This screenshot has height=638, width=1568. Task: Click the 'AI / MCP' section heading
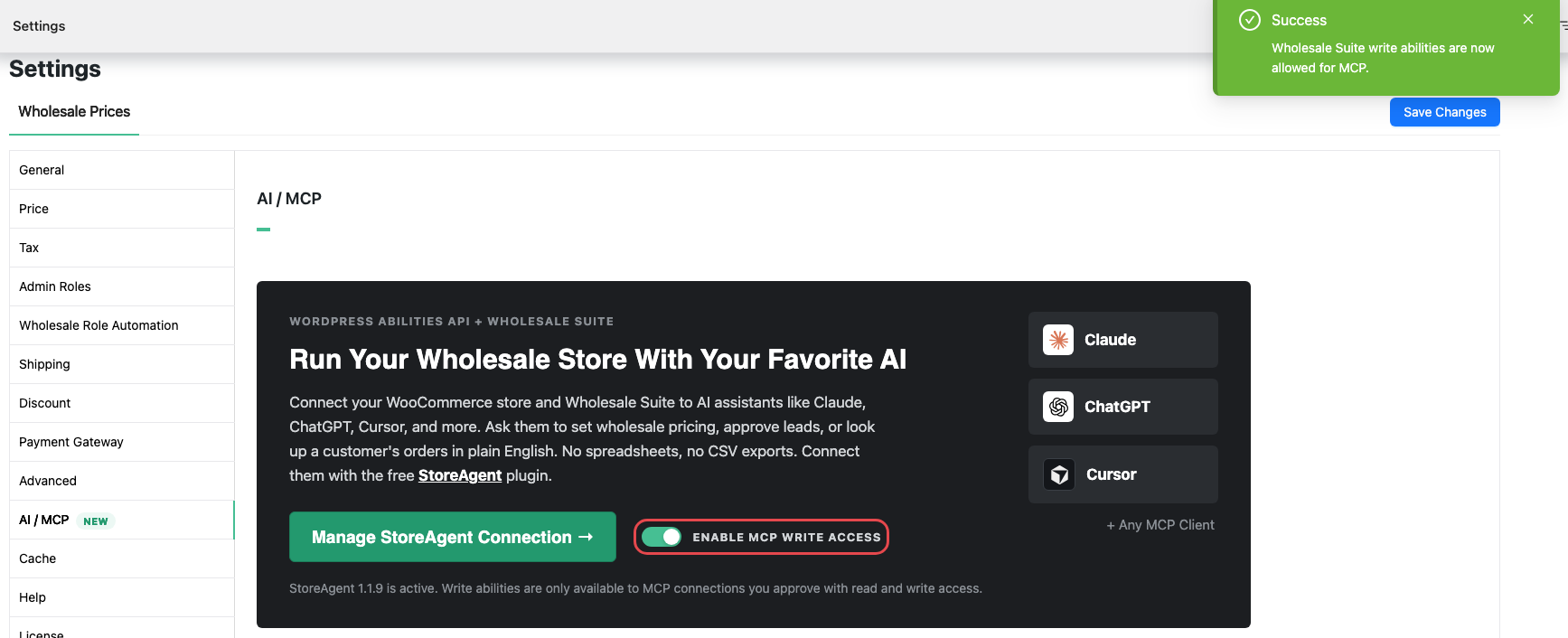tap(289, 199)
